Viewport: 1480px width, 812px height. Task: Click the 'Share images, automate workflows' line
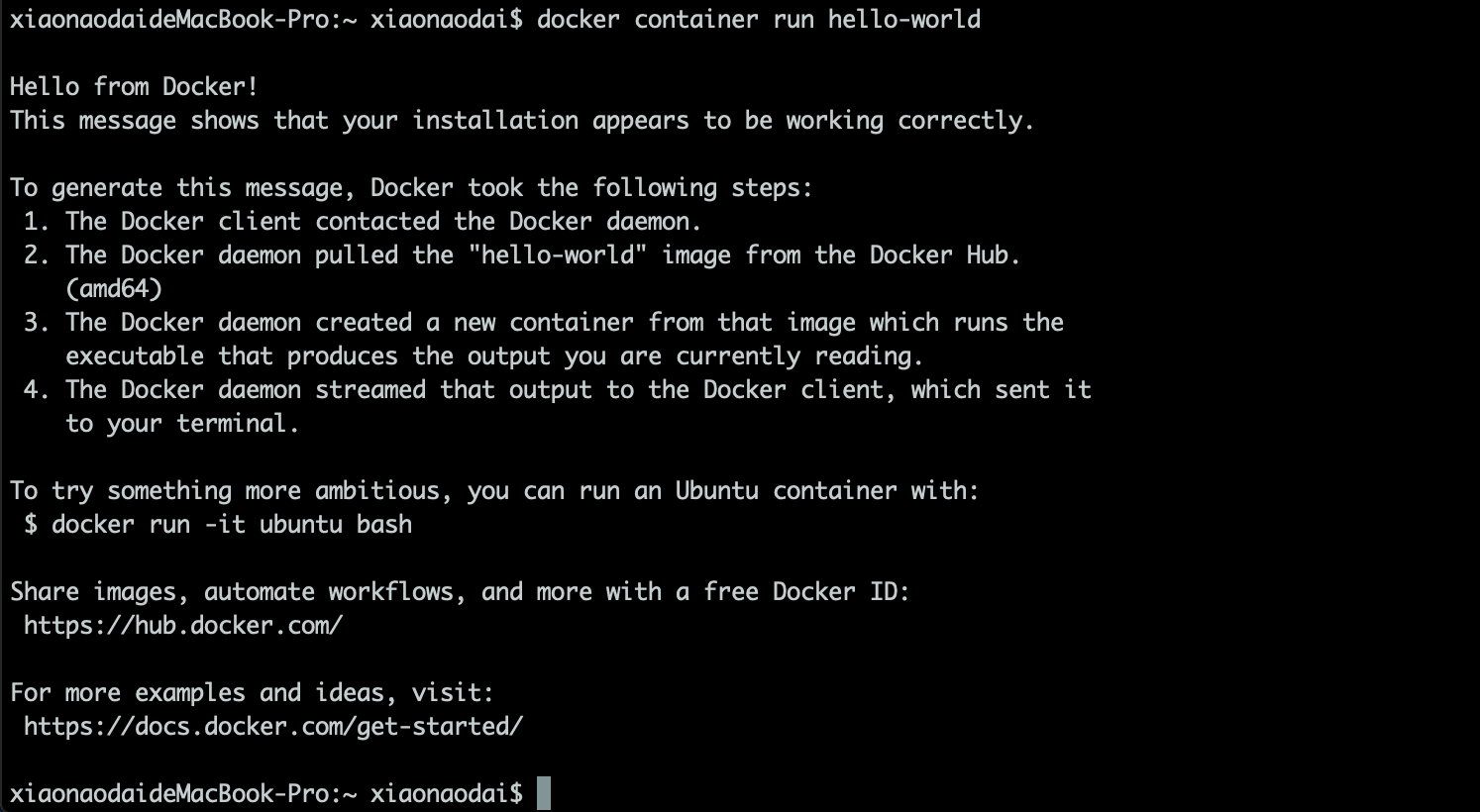460,592
